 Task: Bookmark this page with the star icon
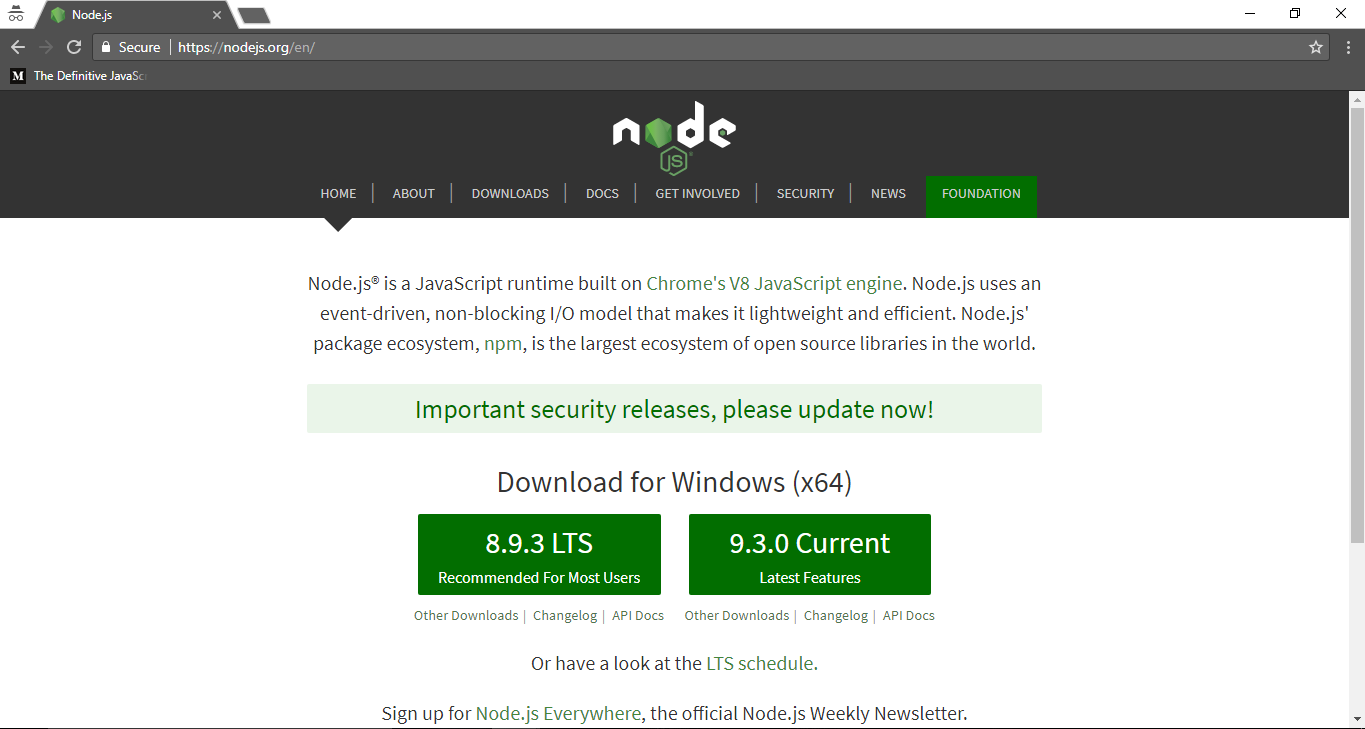pyautogui.click(x=1316, y=47)
